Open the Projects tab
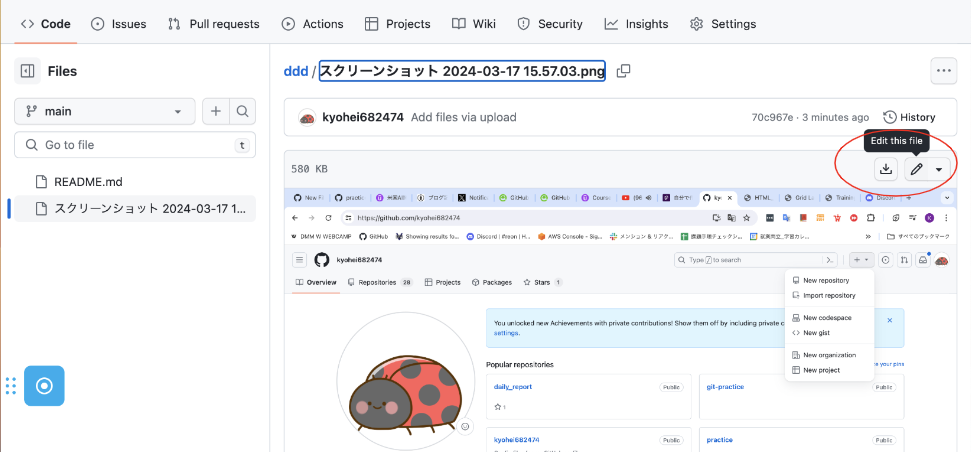Viewport: 971px width, 452px height. [398, 24]
